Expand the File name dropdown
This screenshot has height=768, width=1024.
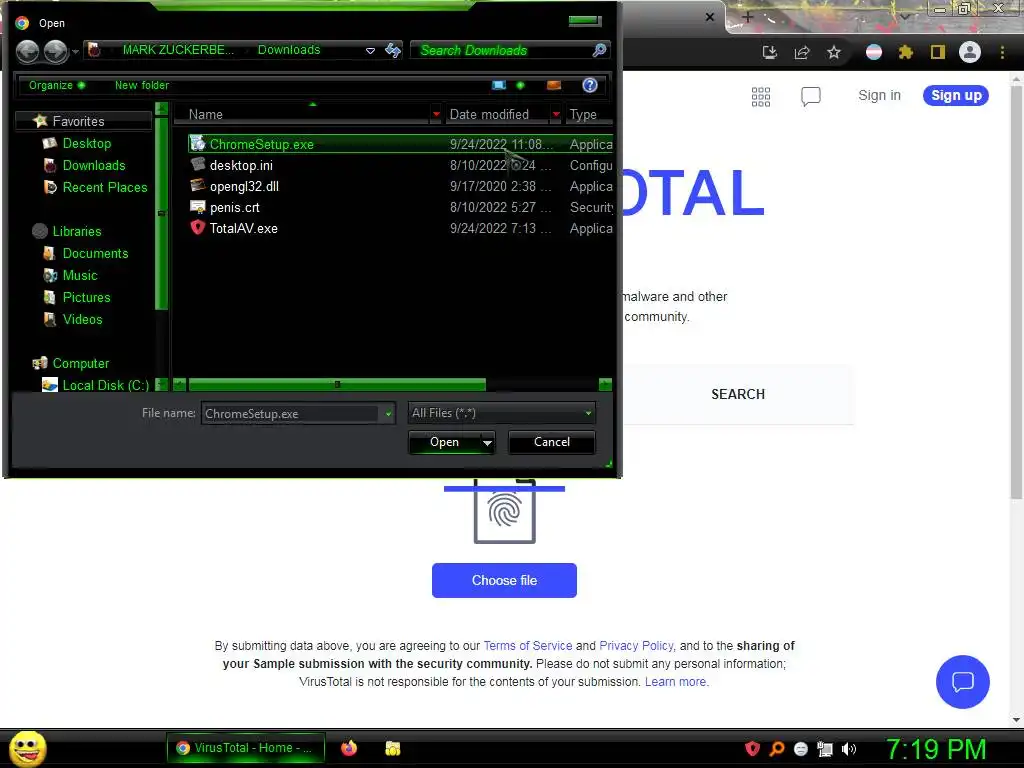(388, 413)
